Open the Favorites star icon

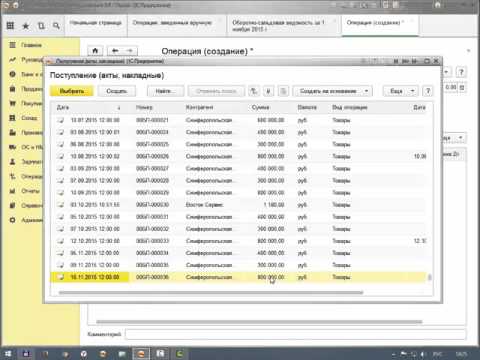[x=26, y=26]
